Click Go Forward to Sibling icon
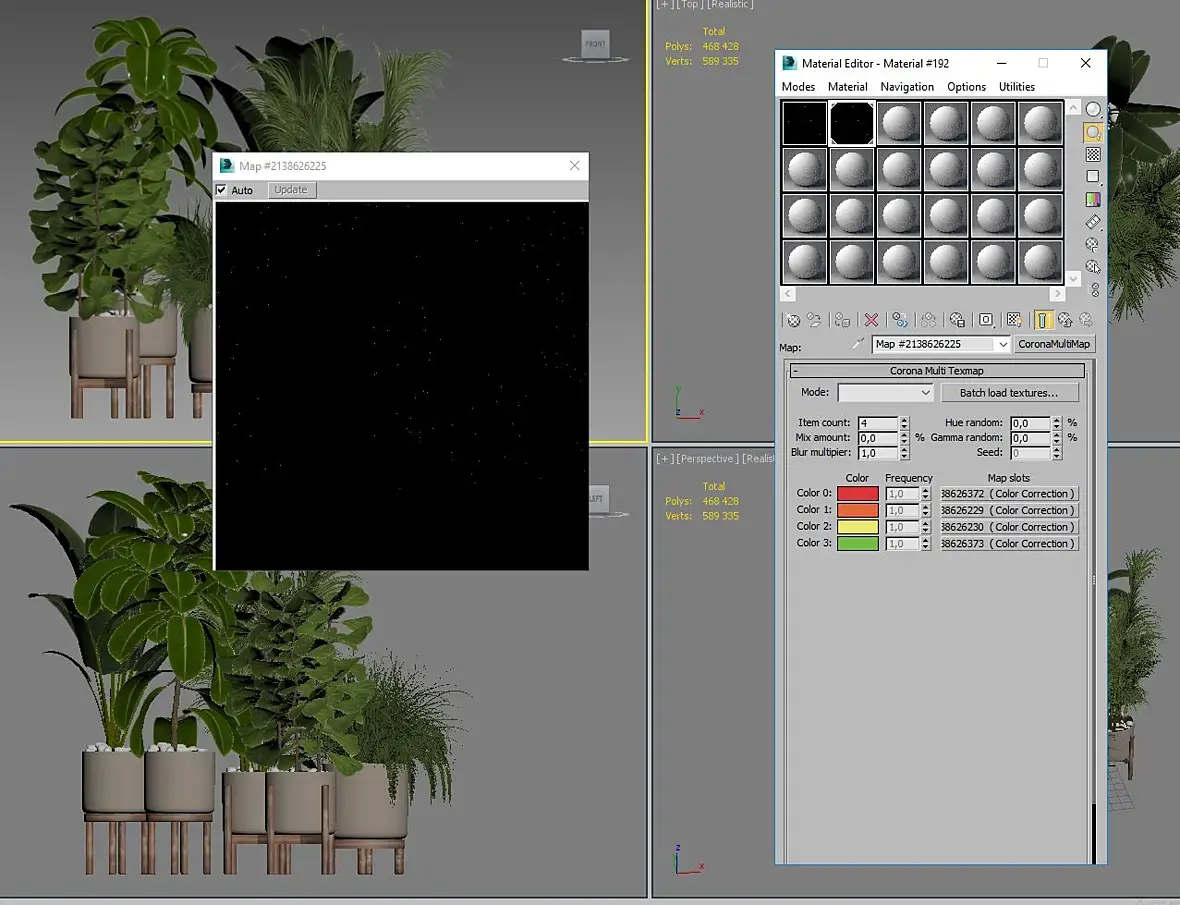This screenshot has width=1180, height=905. tap(1086, 320)
